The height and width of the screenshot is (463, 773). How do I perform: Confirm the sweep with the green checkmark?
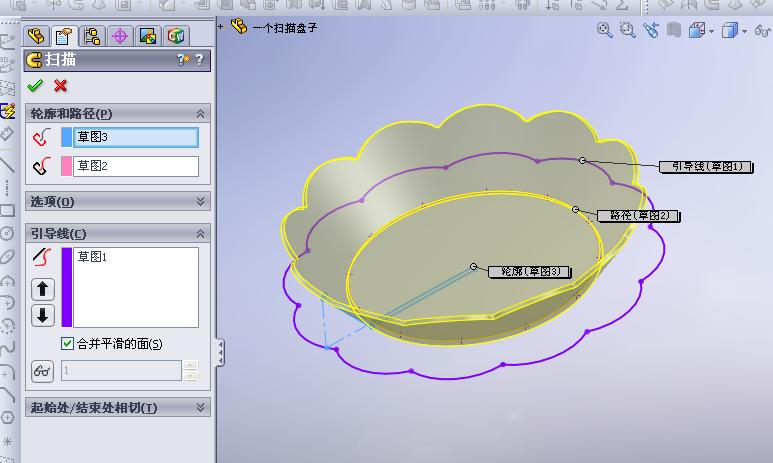pos(35,86)
